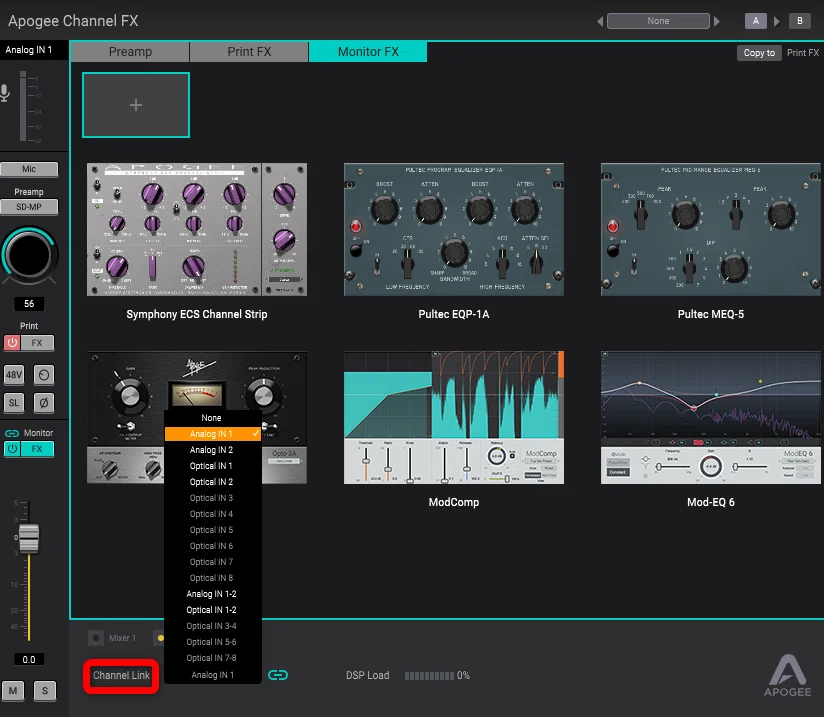Select B comparison state

(x=800, y=21)
